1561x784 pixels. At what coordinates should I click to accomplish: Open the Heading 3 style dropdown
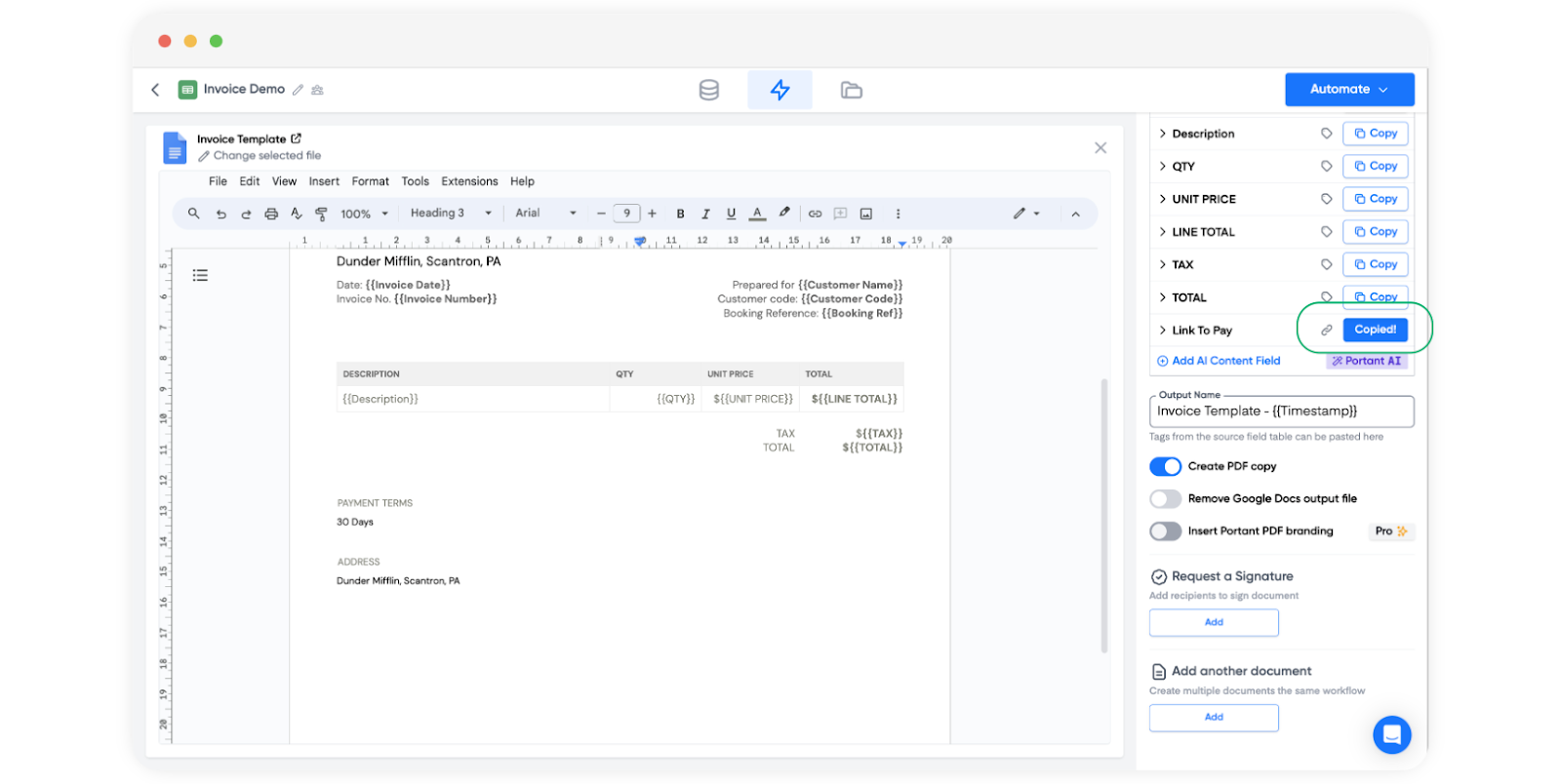[x=450, y=214]
